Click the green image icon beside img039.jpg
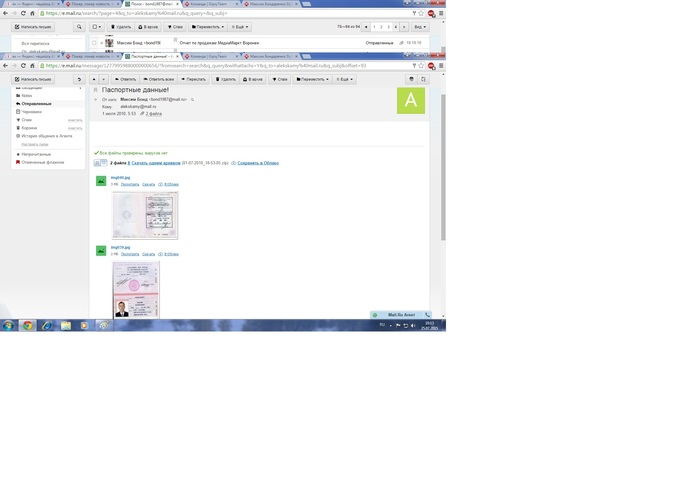Viewport: 700px width, 485px height. [x=101, y=251]
